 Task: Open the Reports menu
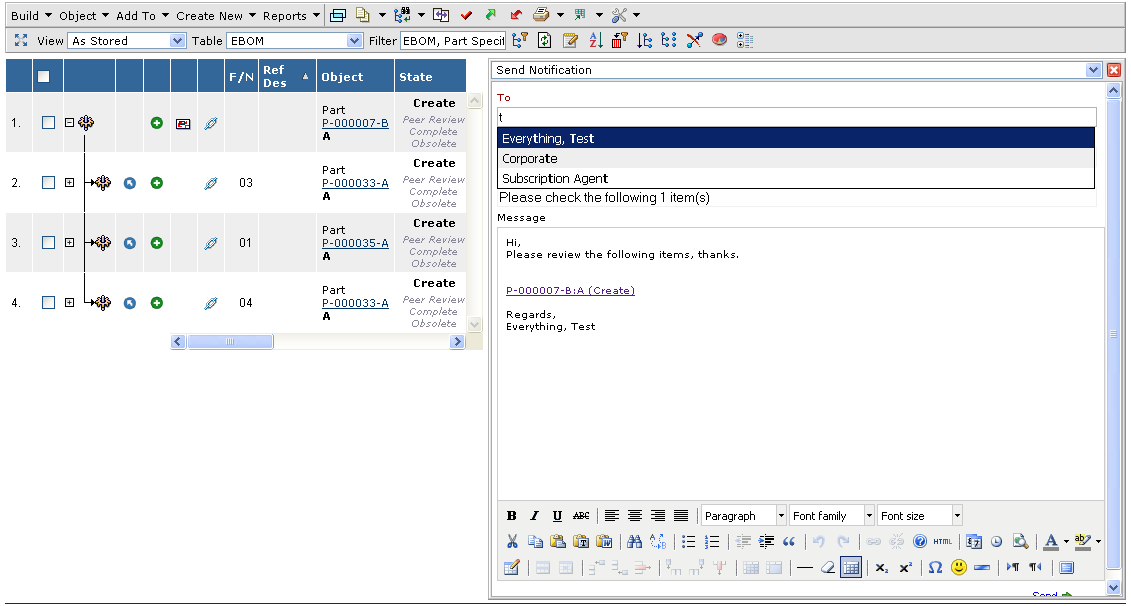click(291, 16)
